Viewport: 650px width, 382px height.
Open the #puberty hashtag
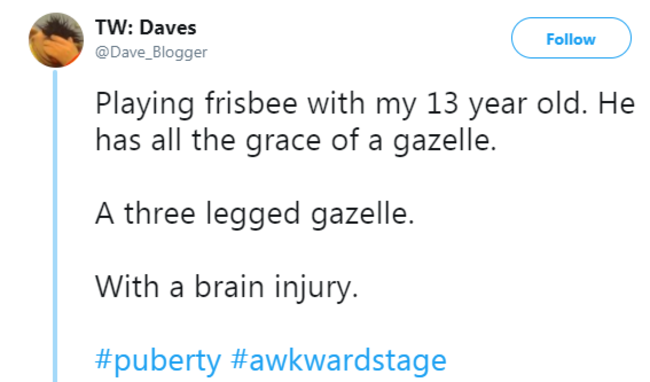pos(158,361)
